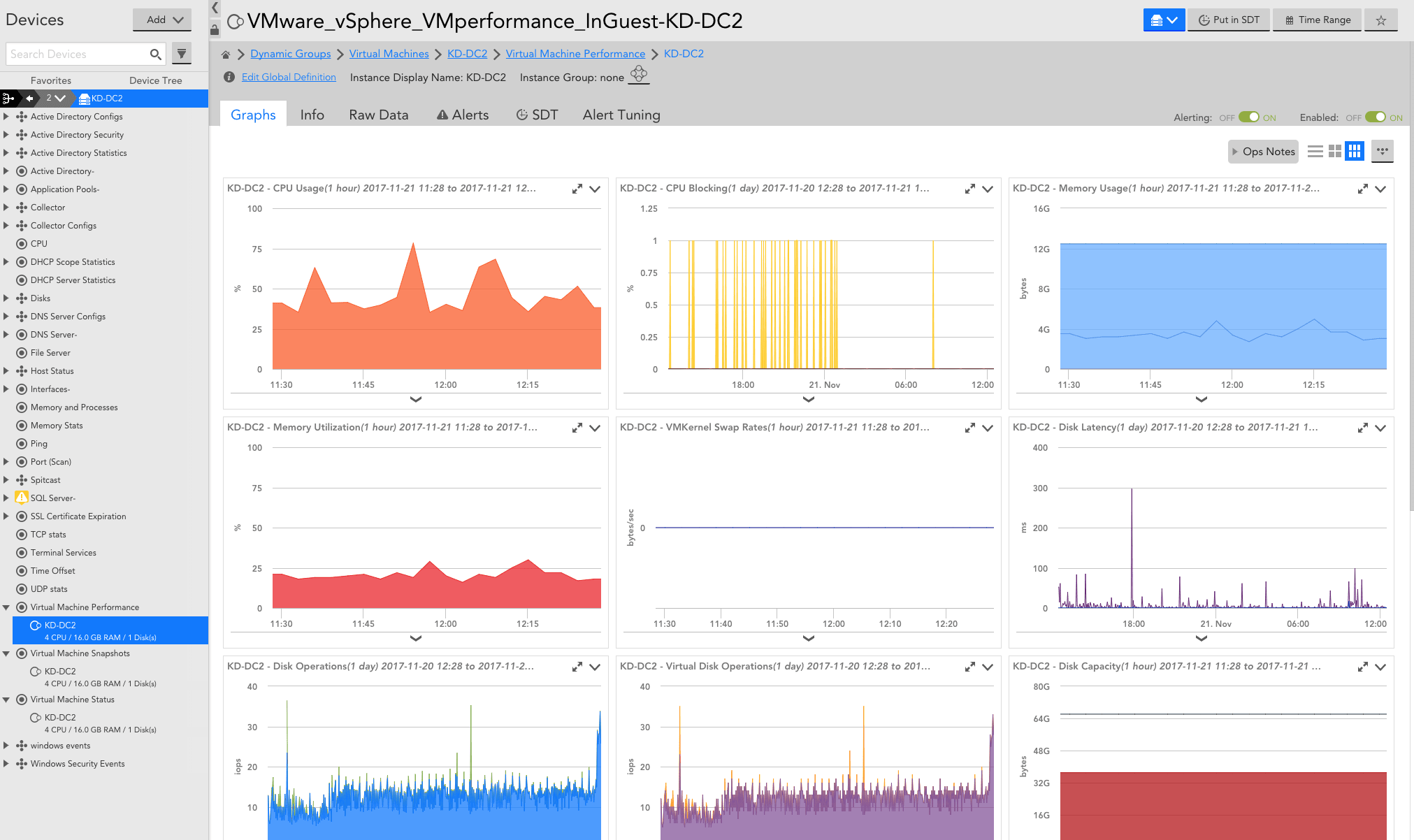1414x840 pixels.
Task: Open the Info tab
Action: [x=312, y=115]
